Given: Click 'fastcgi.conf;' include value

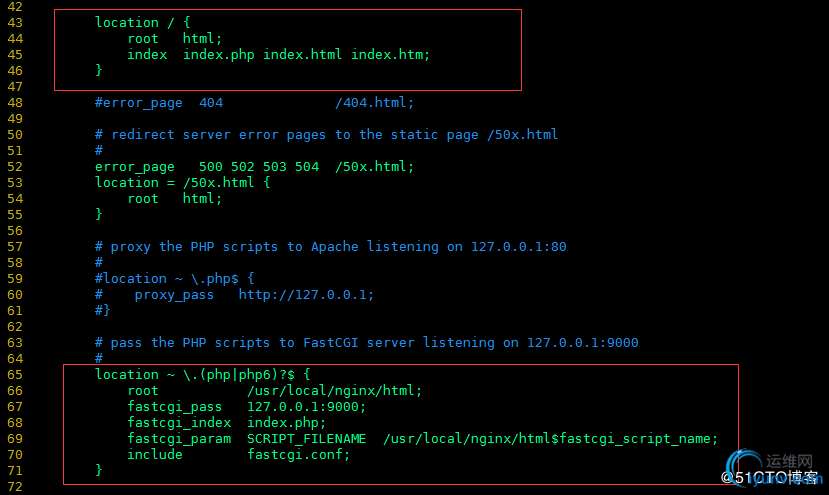Looking at the screenshot, I should tap(299, 454).
